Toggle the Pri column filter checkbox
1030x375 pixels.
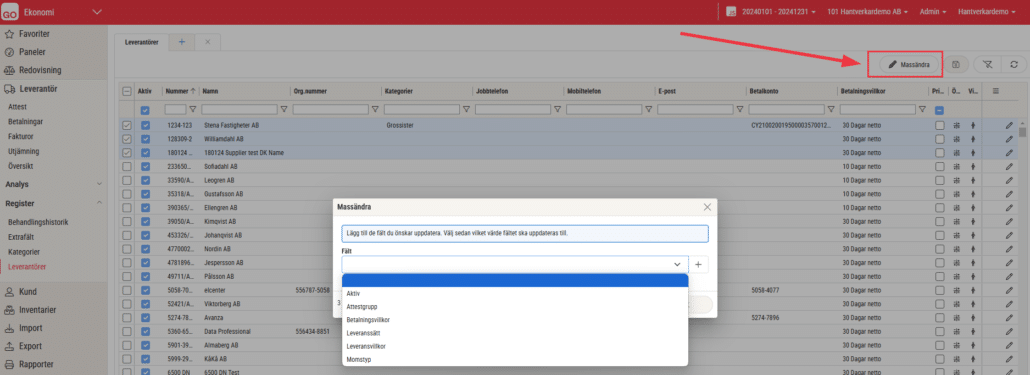click(940, 110)
